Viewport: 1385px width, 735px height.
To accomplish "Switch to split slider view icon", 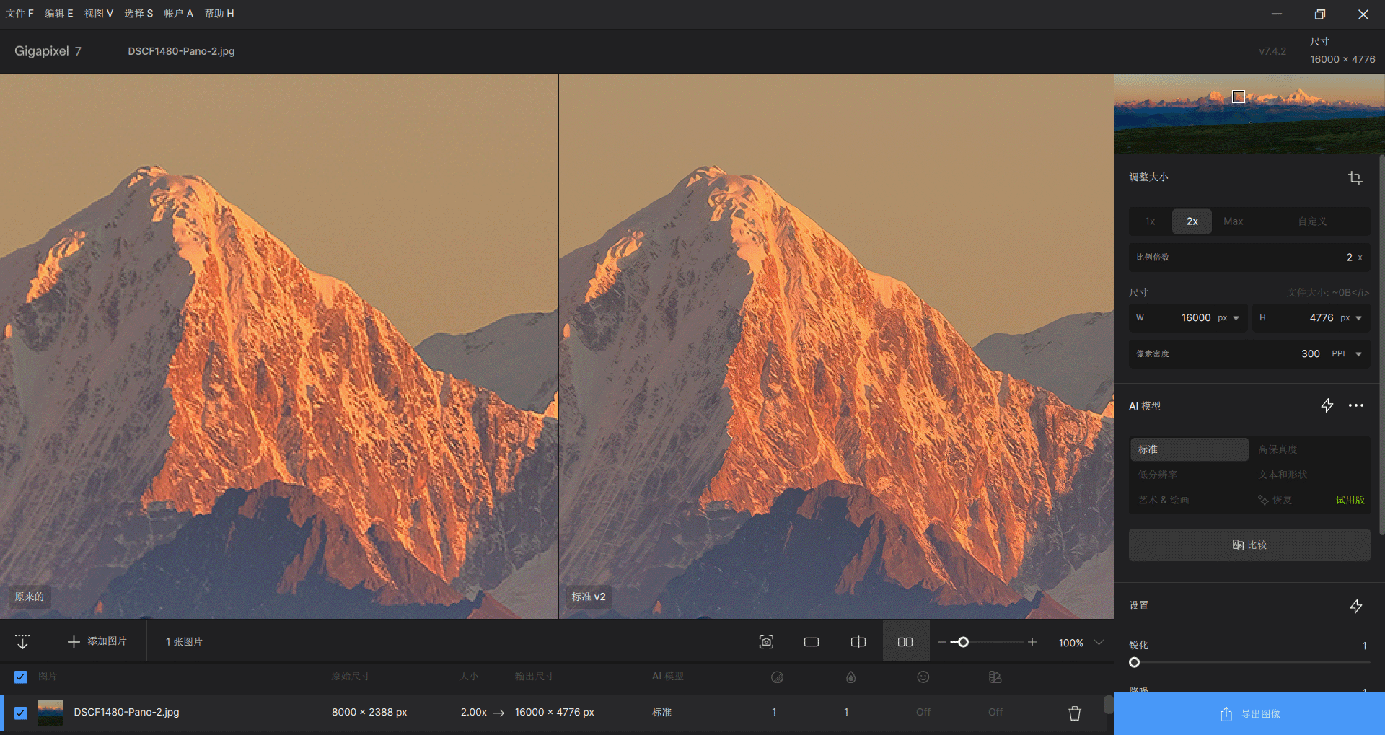I will [858, 642].
